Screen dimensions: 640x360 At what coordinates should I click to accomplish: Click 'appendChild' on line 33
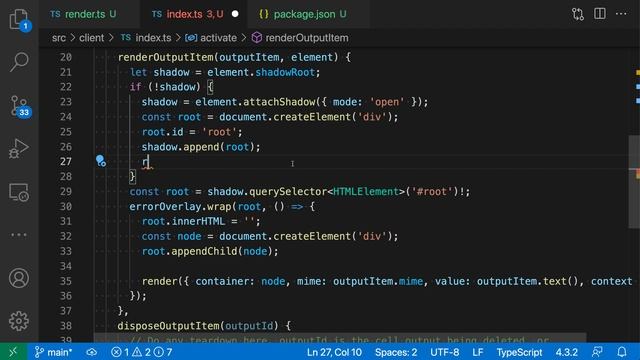[204, 251]
